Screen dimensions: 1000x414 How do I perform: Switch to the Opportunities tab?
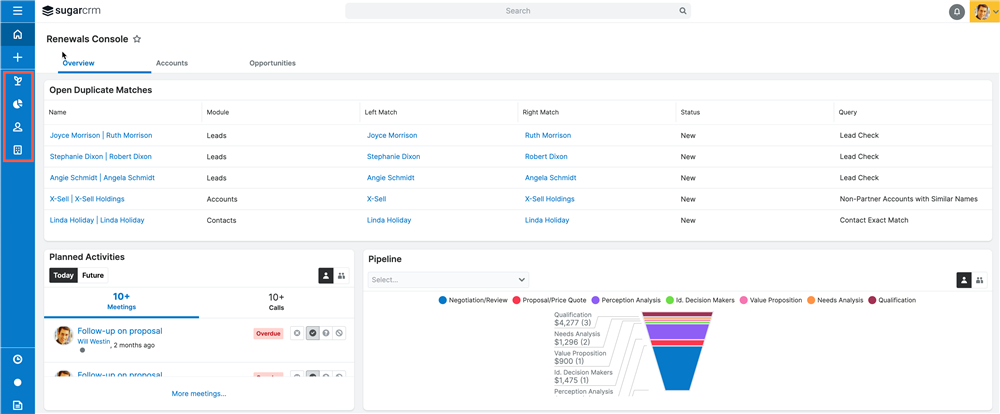pos(272,63)
